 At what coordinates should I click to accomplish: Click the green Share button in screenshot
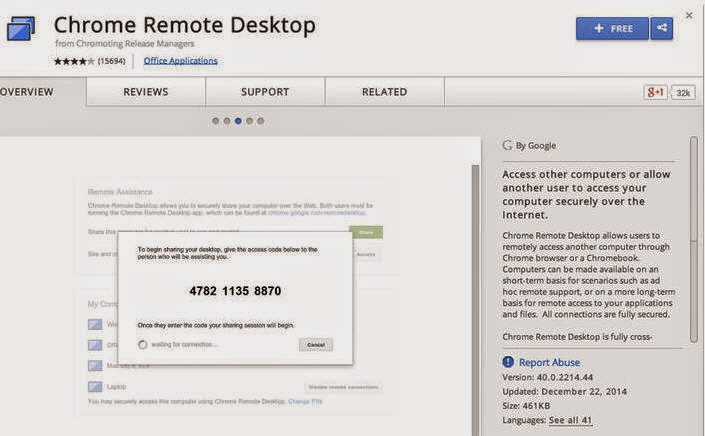pyautogui.click(x=366, y=232)
